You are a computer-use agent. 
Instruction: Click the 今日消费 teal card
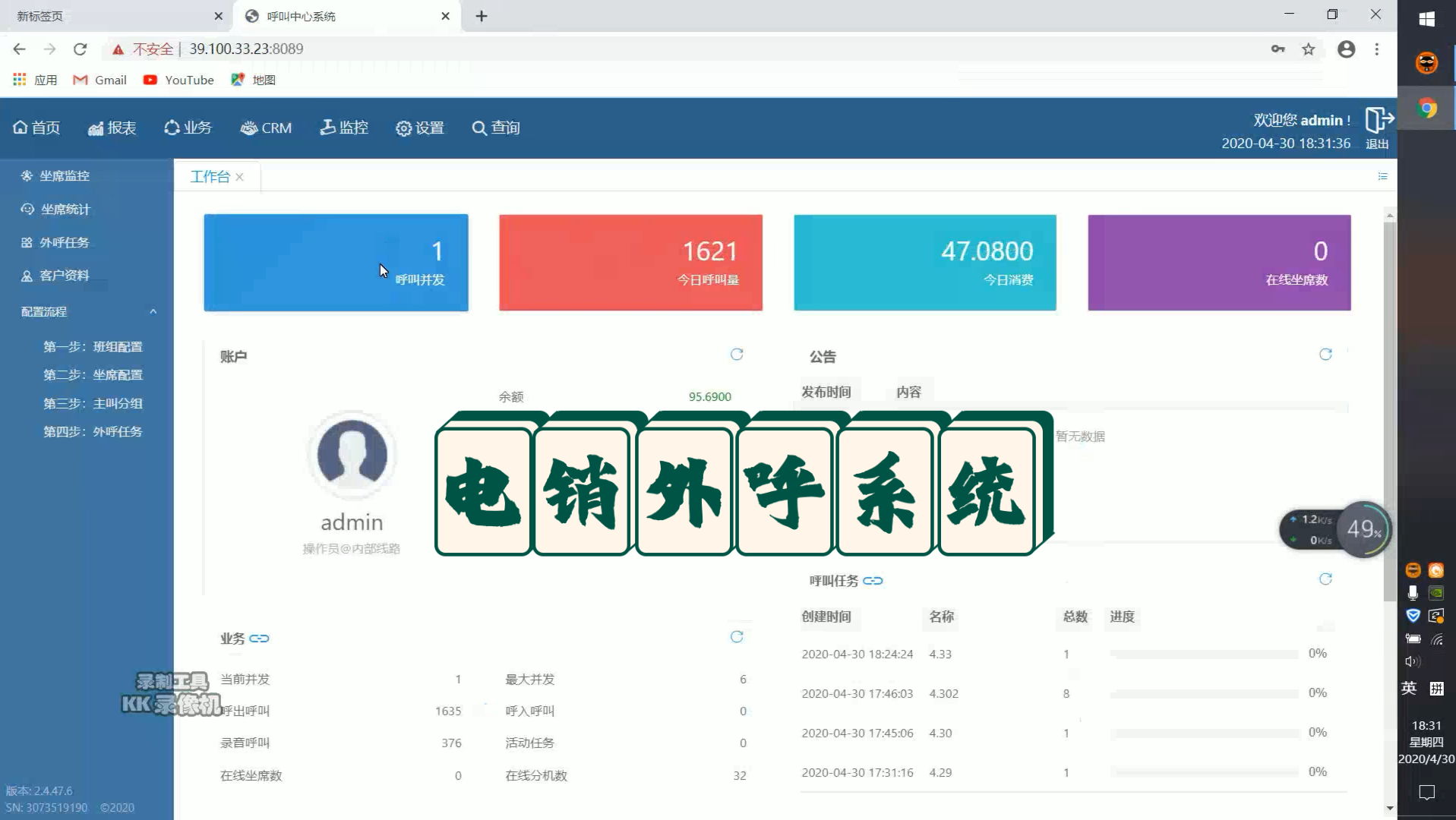(x=925, y=263)
